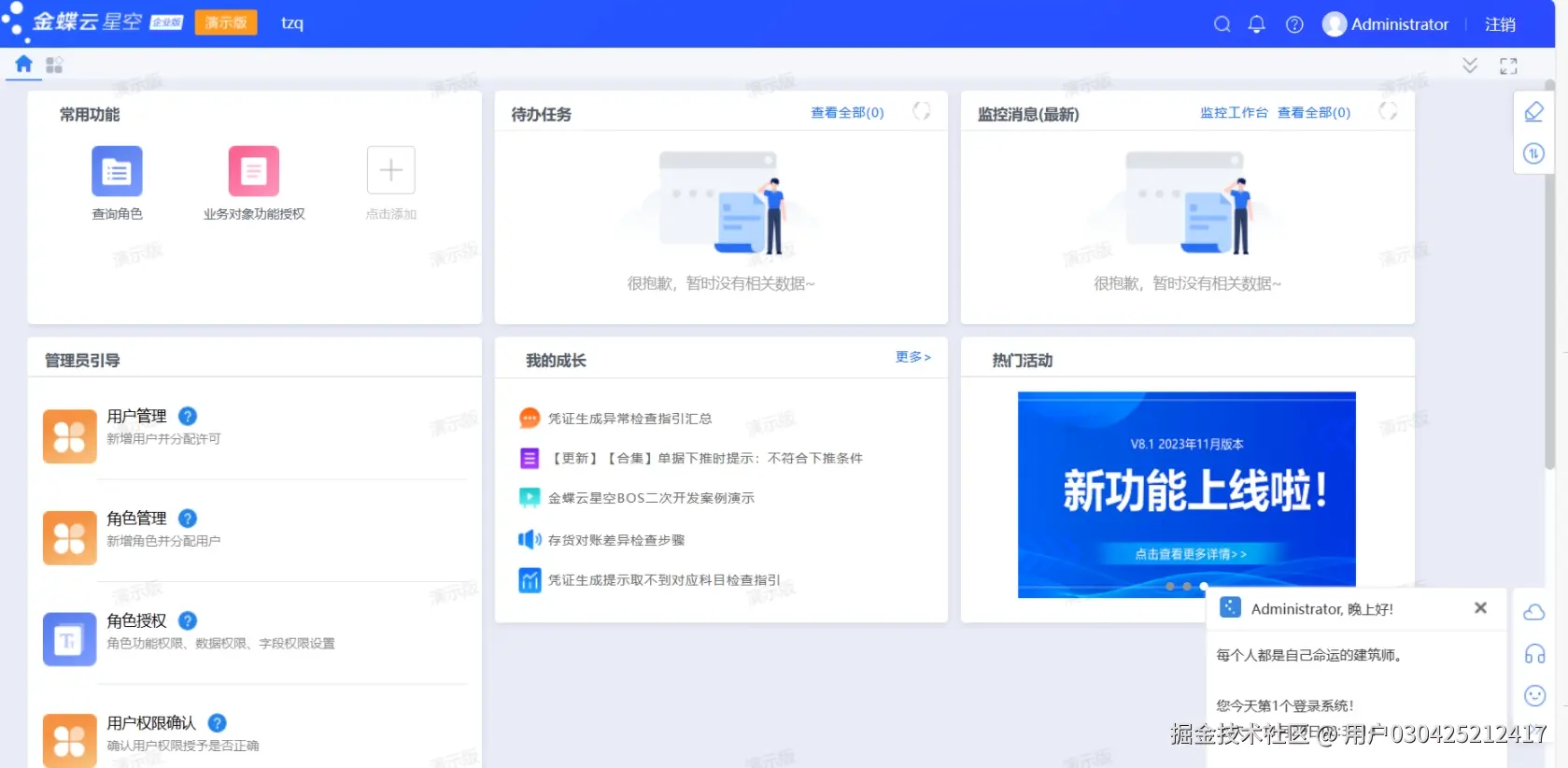Open customer service headset icon

tap(1534, 654)
